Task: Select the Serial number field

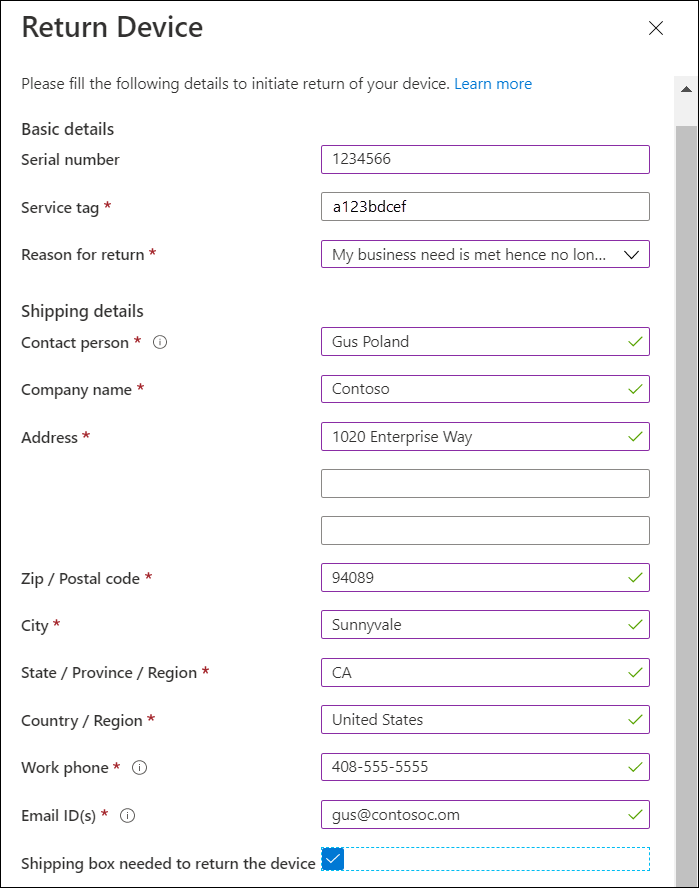Action: [485, 159]
